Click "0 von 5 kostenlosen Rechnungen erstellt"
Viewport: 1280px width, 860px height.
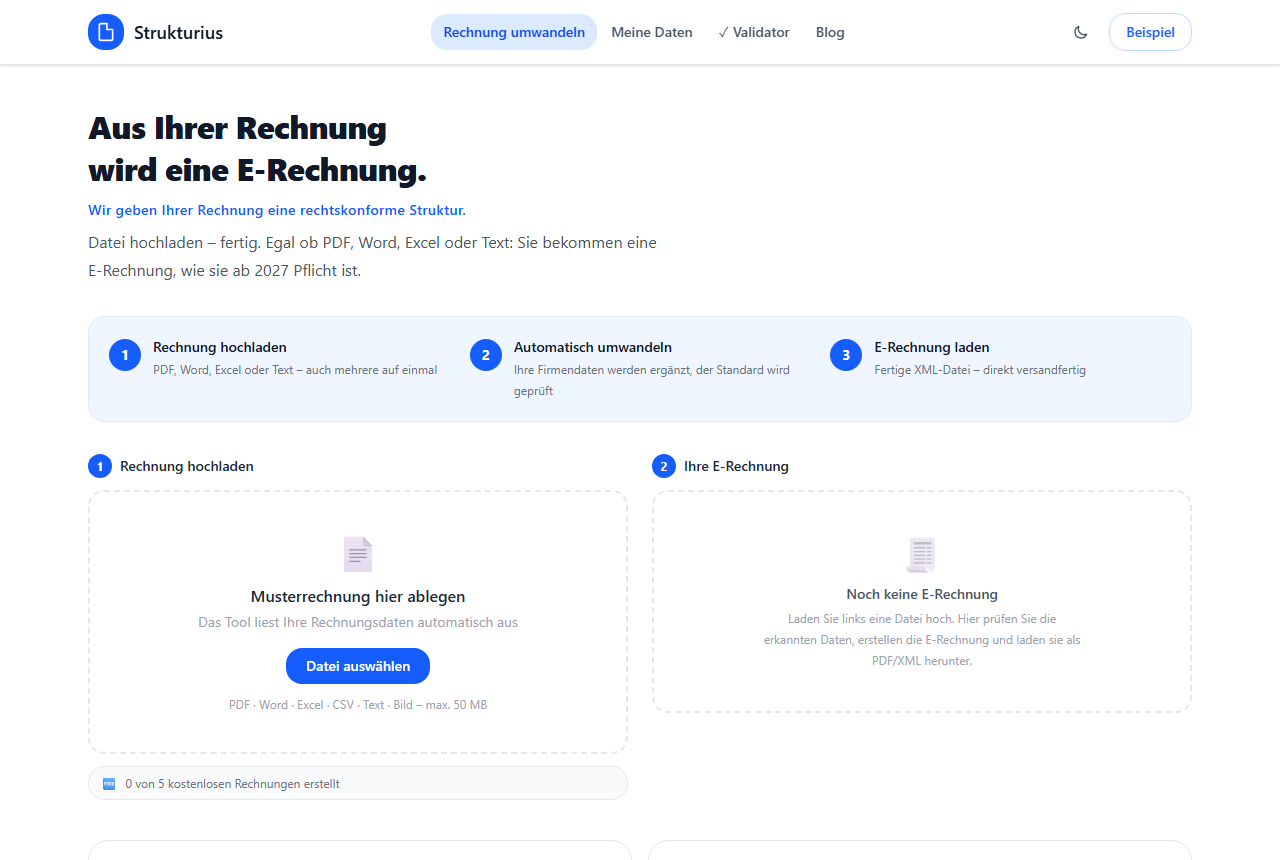pyautogui.click(x=232, y=784)
